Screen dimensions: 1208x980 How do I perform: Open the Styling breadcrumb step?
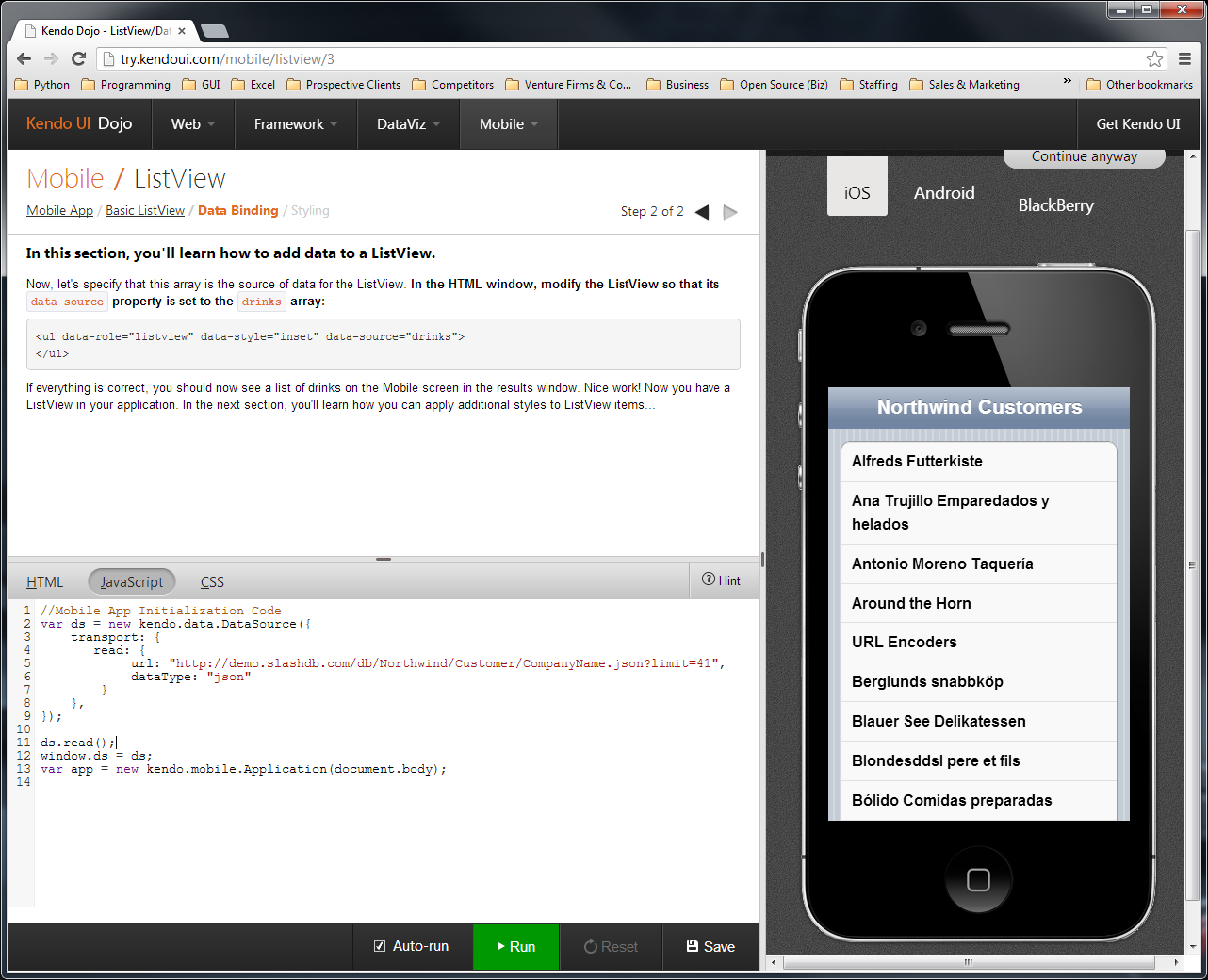(310, 211)
